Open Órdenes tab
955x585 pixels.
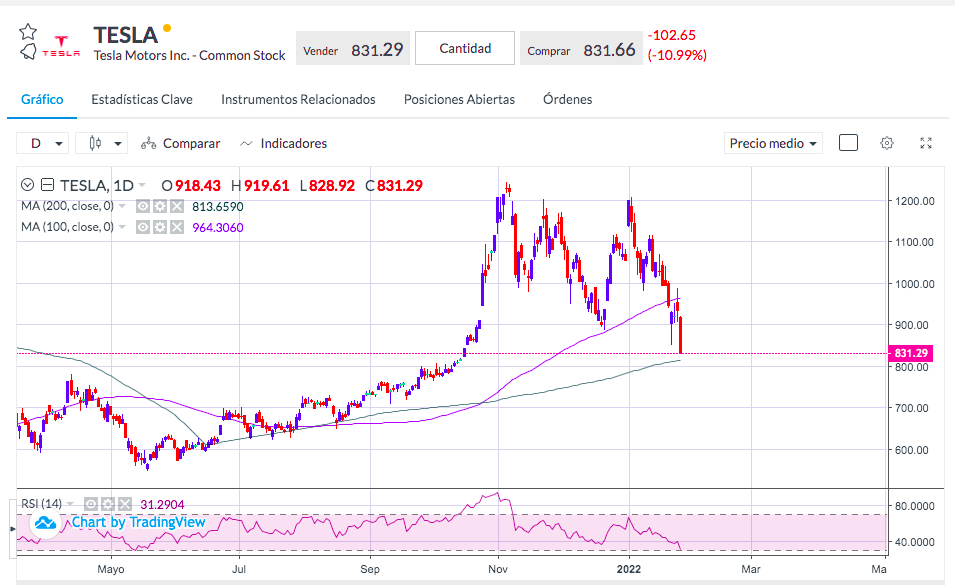[x=568, y=99]
